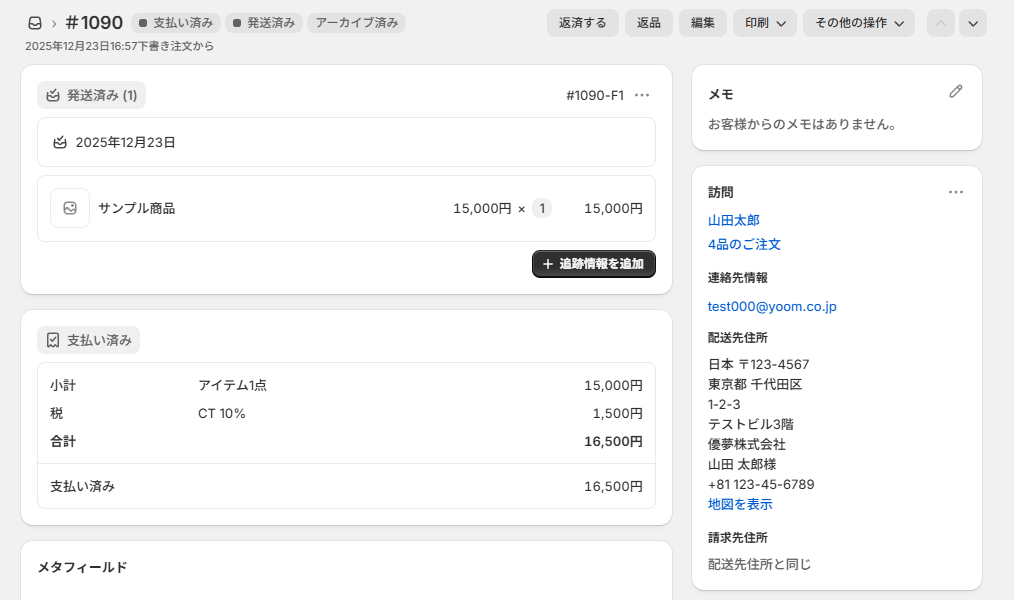
Task: Go to next order with down arrow
Action: [973, 23]
